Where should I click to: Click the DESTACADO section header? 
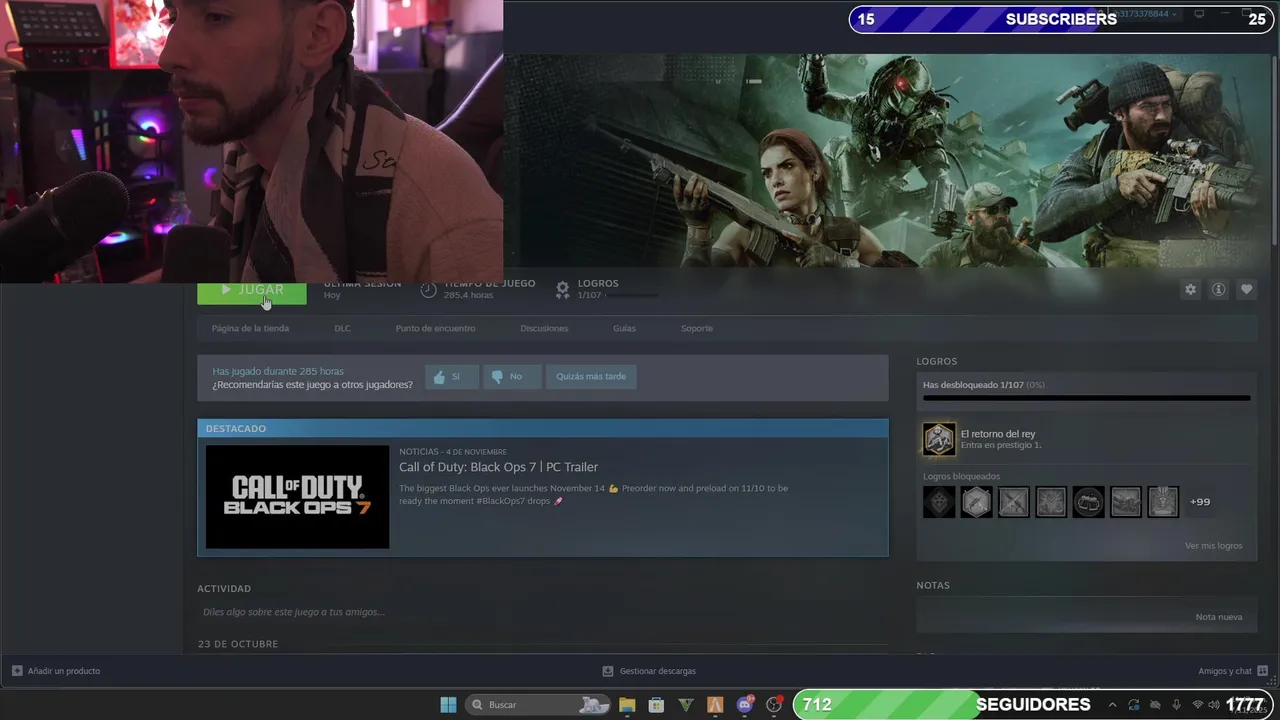236,428
